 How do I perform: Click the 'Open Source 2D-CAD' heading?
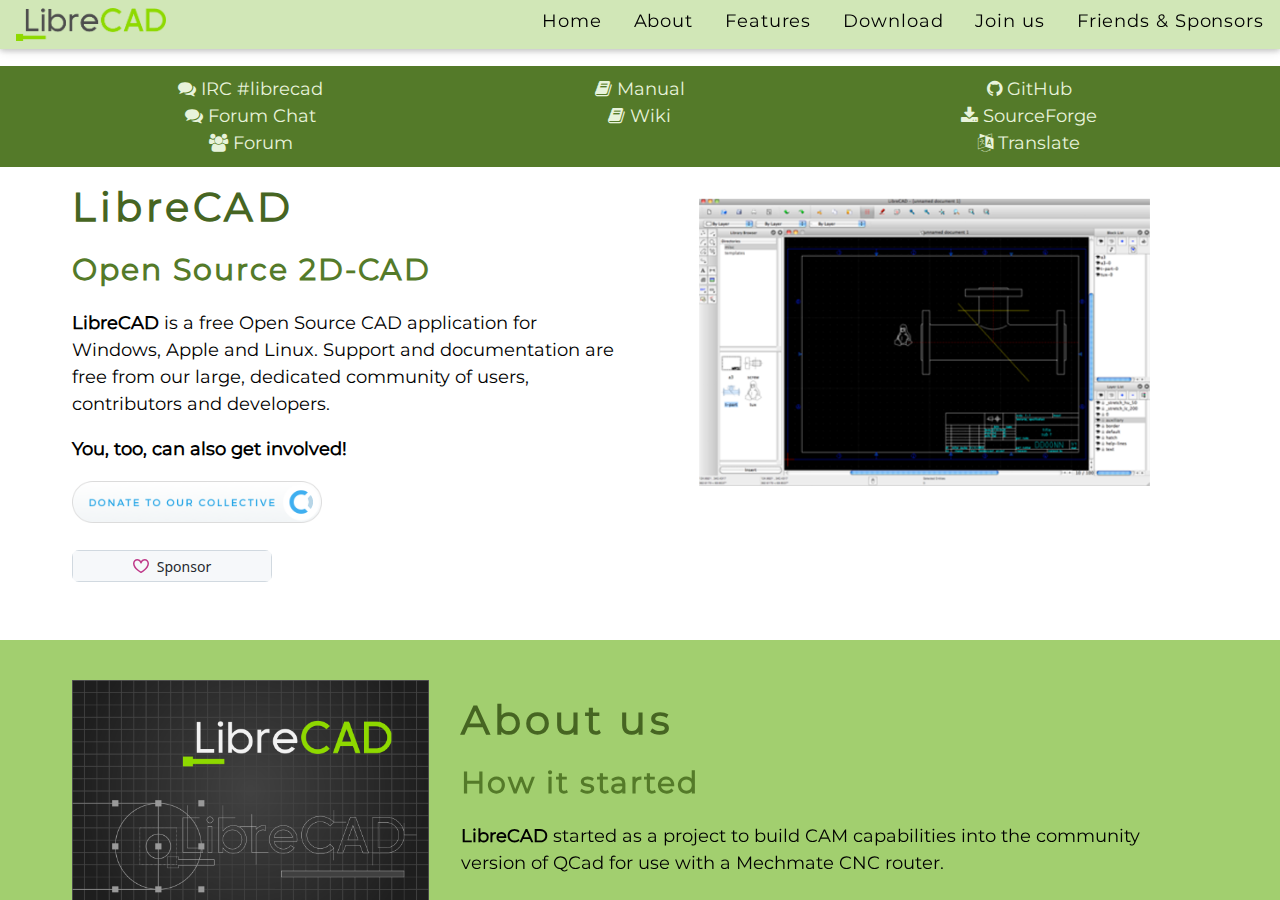pos(251,270)
